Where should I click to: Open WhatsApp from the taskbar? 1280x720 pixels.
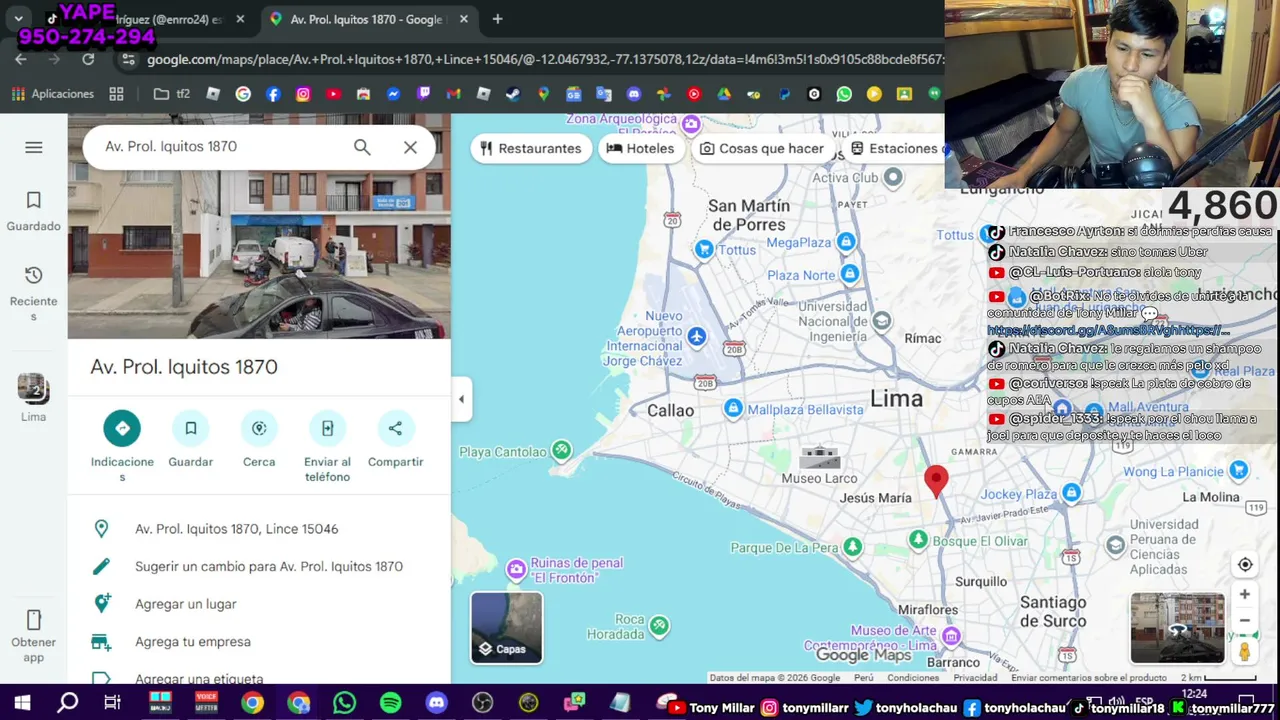(x=344, y=704)
